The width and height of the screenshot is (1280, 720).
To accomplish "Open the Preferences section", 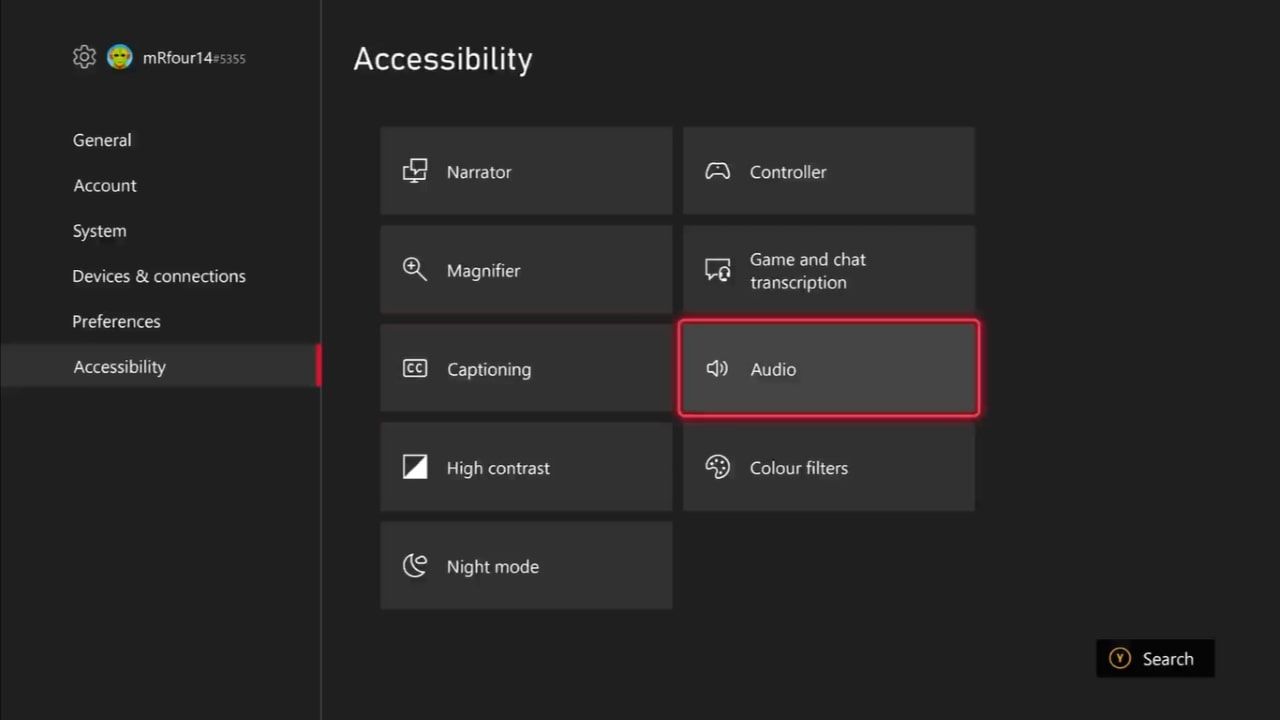I will (116, 321).
